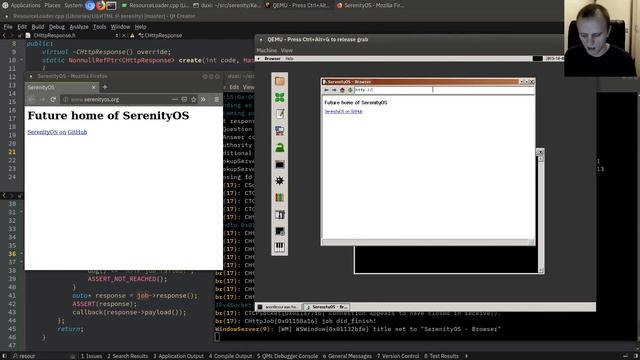Viewport: 640px width, 360px height.
Task: Open the terminal icon in SerenityOS launcher
Action: (x=280, y=164)
